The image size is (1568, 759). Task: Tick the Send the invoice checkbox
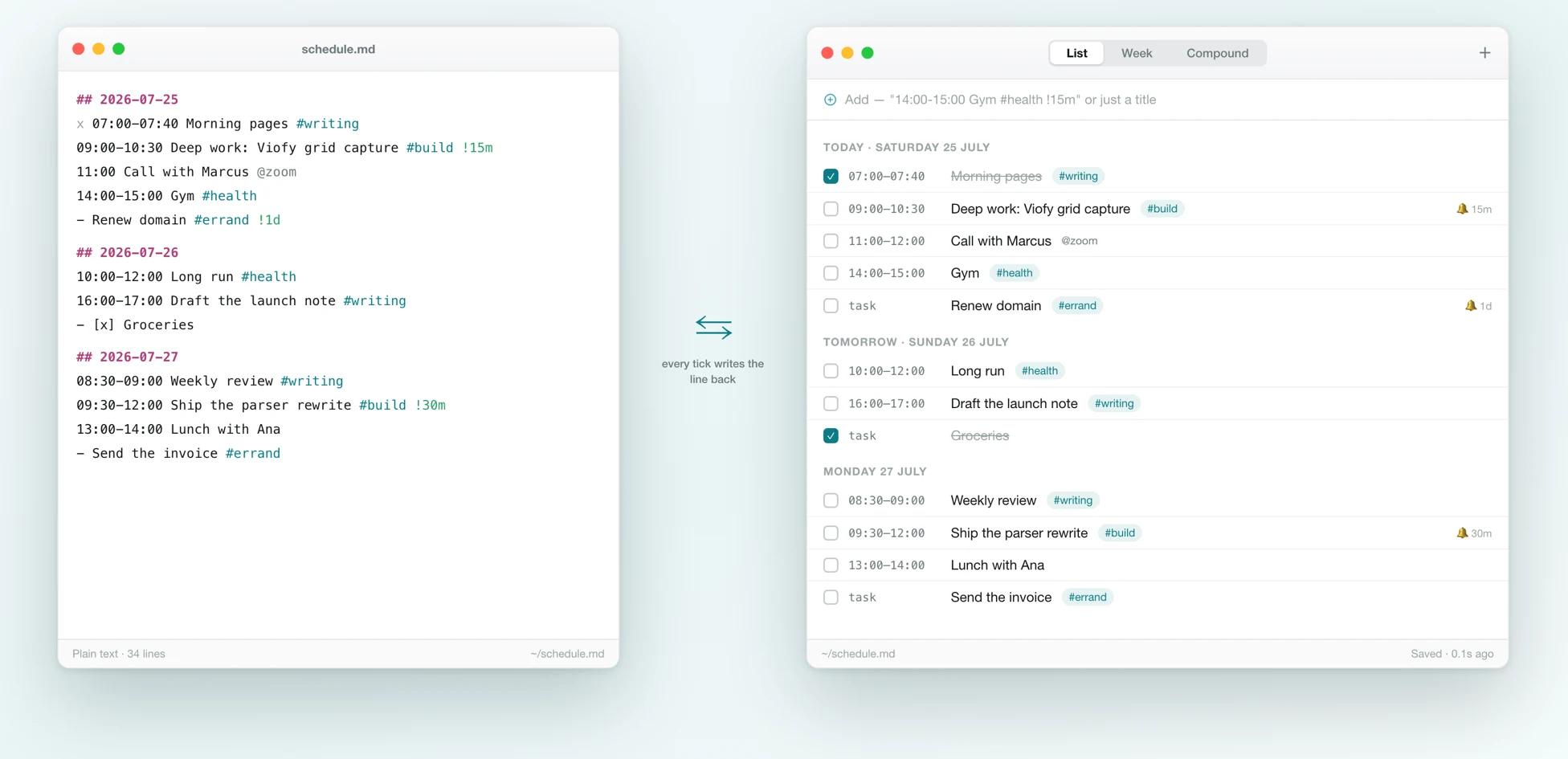tap(831, 598)
